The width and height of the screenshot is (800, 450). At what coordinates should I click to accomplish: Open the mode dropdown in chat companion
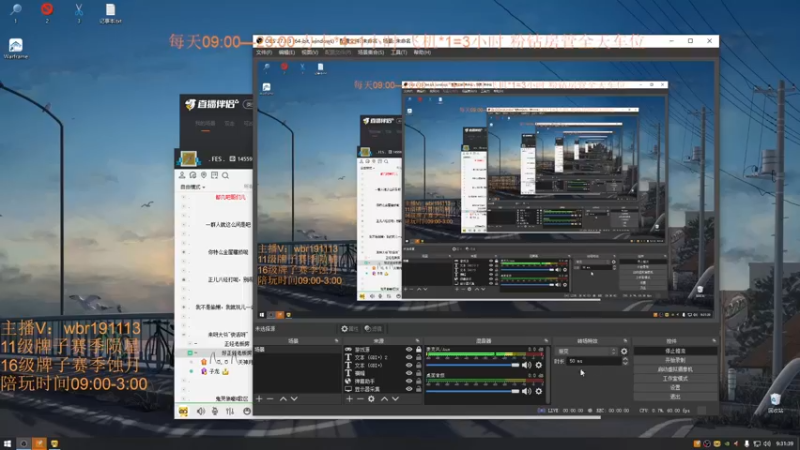192,187
